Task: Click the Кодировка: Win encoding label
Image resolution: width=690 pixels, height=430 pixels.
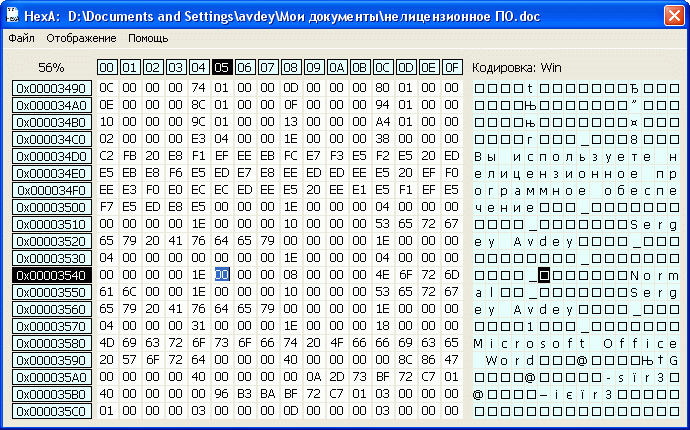Action: 516,67
